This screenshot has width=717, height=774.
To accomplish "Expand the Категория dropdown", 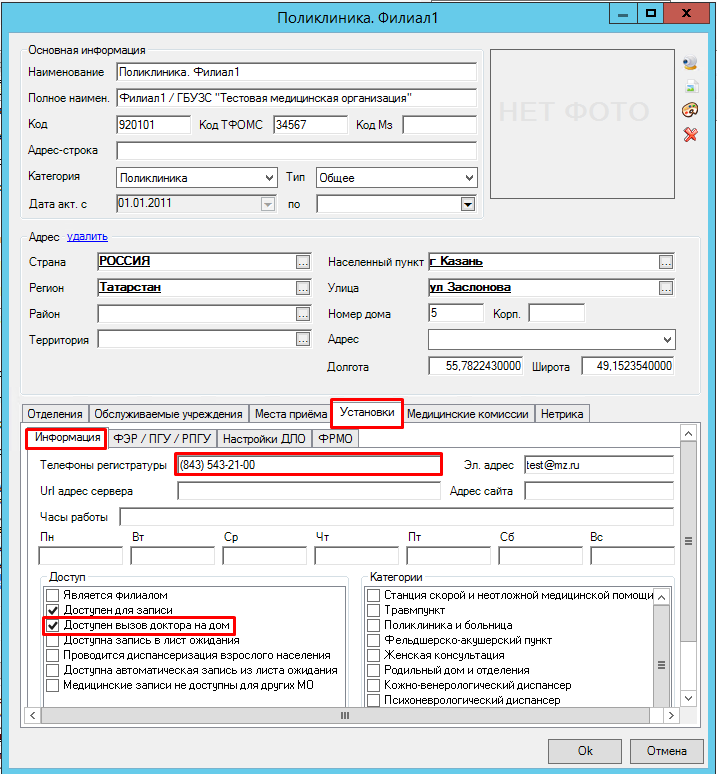I will tap(269, 178).
